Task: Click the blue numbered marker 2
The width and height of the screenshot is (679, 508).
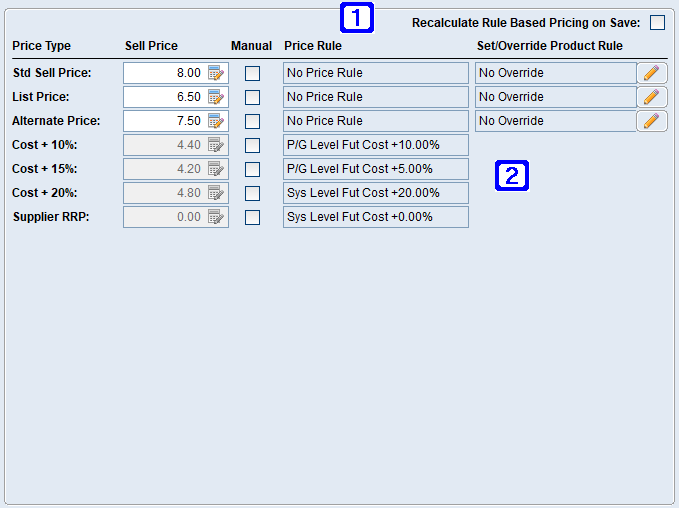Action: [x=511, y=177]
